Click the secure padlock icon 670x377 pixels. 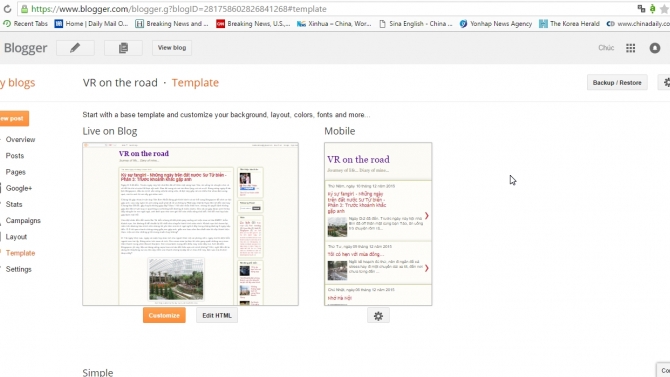pyautogui.click(x=24, y=9)
